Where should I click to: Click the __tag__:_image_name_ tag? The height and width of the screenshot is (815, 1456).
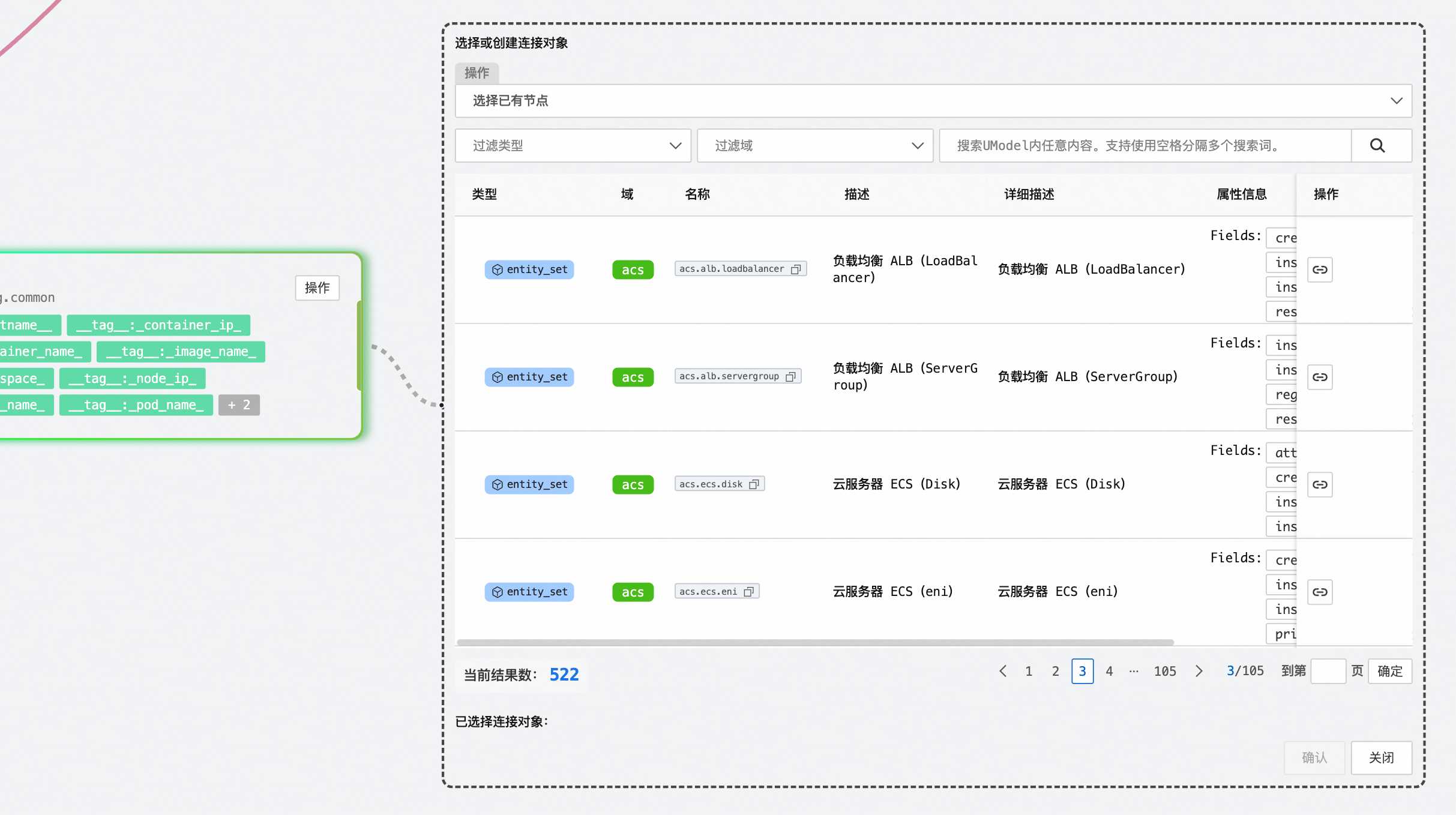click(x=181, y=352)
